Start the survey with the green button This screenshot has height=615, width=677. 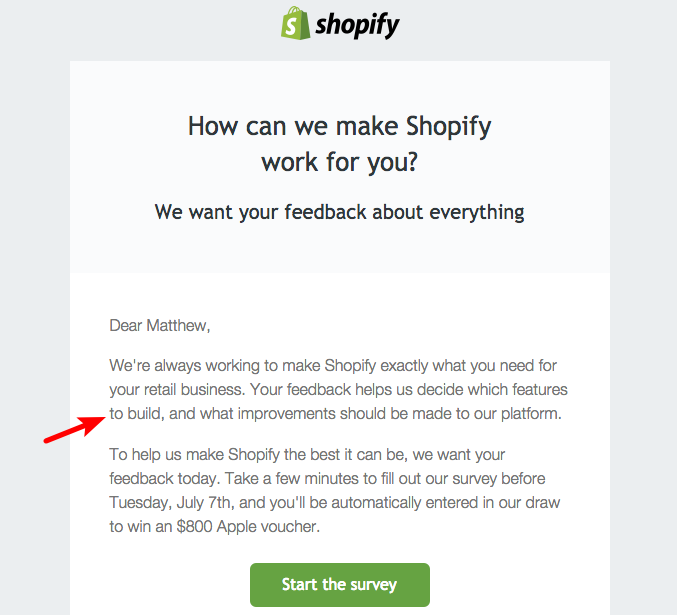[339, 585]
